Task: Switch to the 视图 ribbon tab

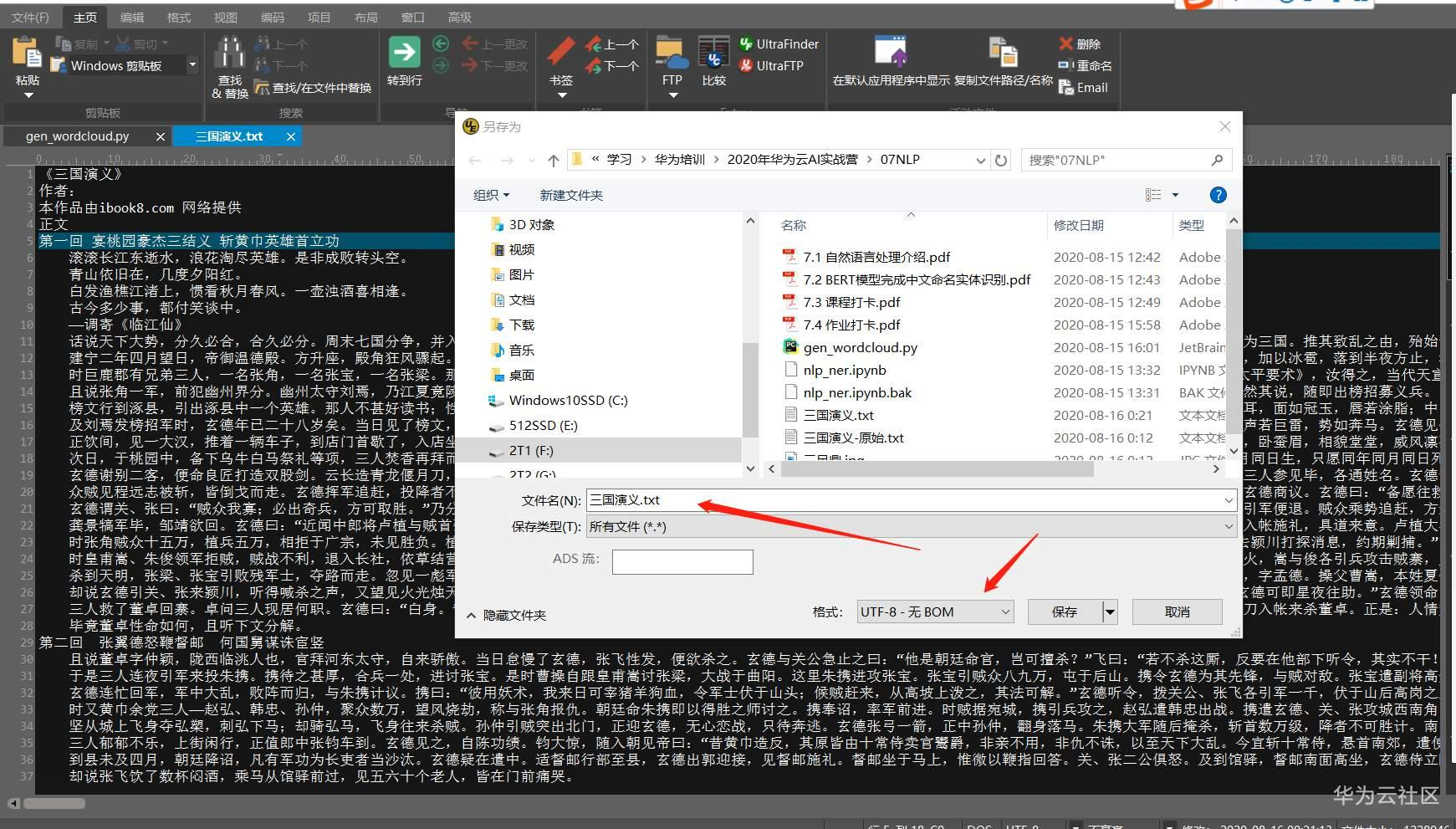Action: (x=226, y=17)
